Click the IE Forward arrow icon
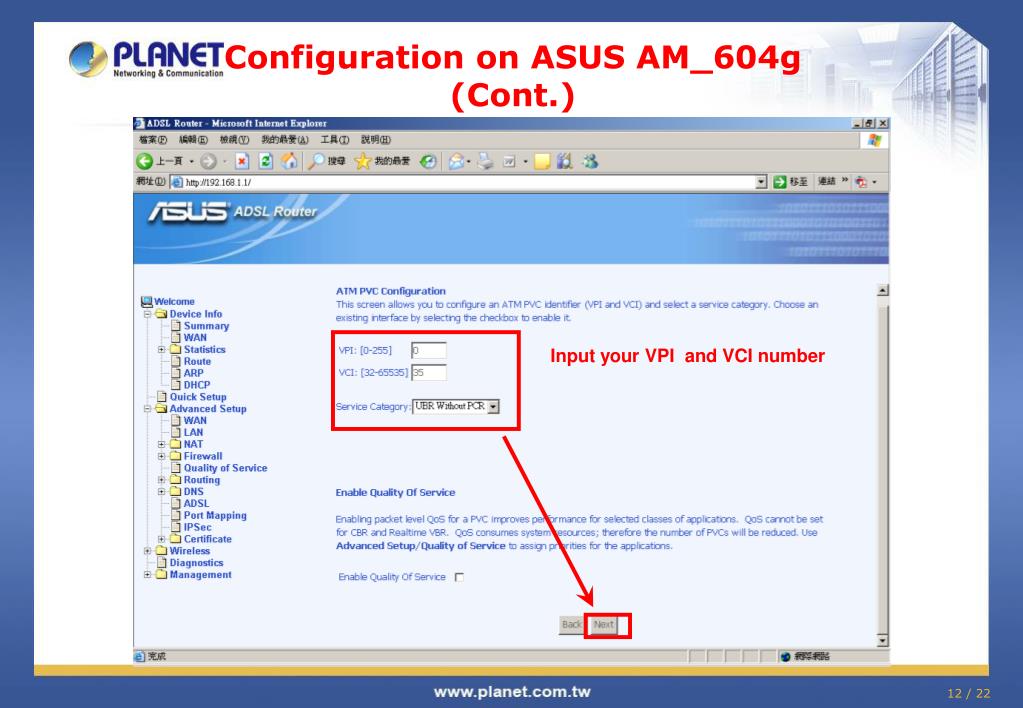The width and height of the screenshot is (1023, 708). (208, 161)
